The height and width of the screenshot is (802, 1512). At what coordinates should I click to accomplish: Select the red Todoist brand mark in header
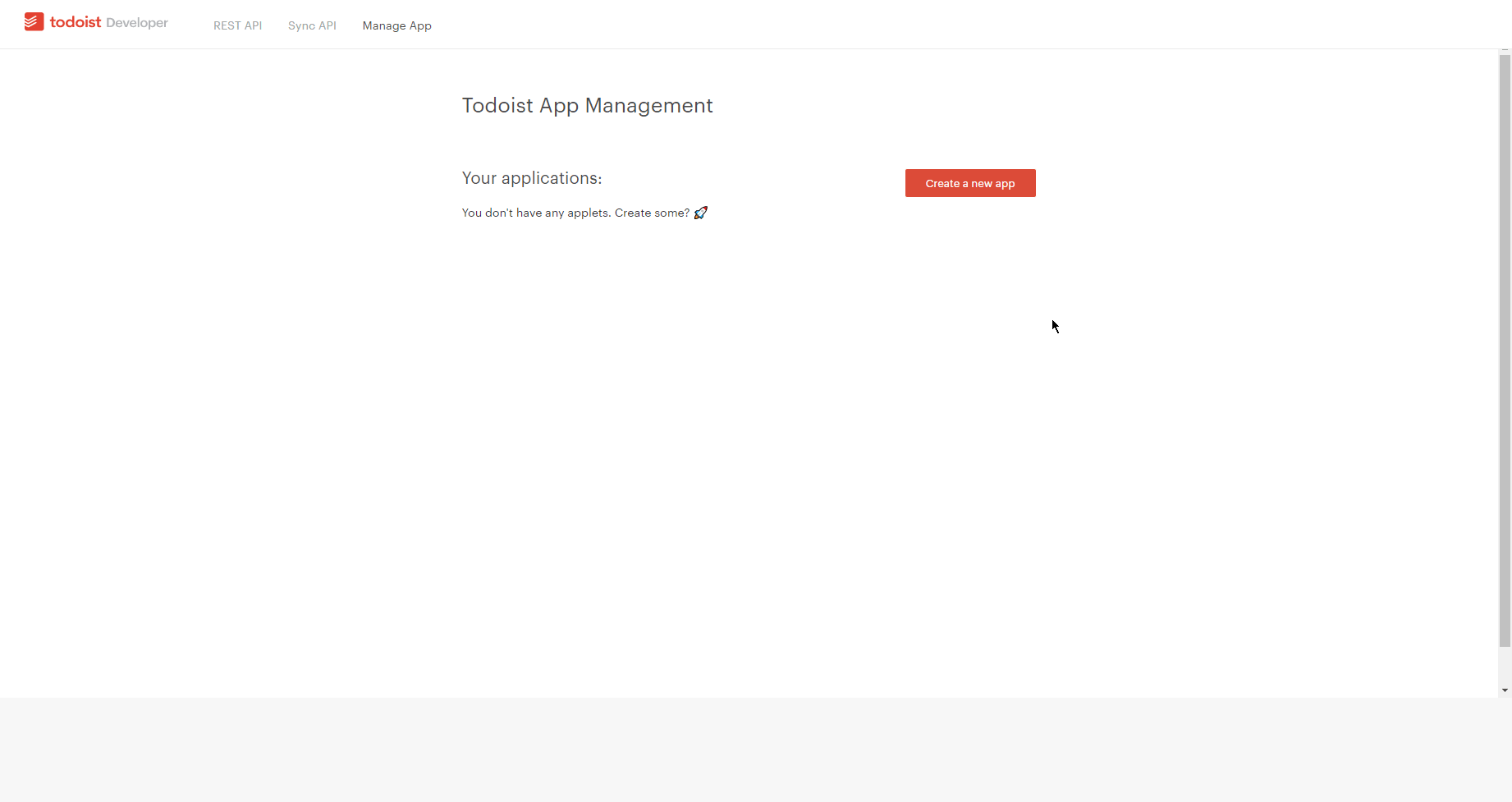(34, 22)
